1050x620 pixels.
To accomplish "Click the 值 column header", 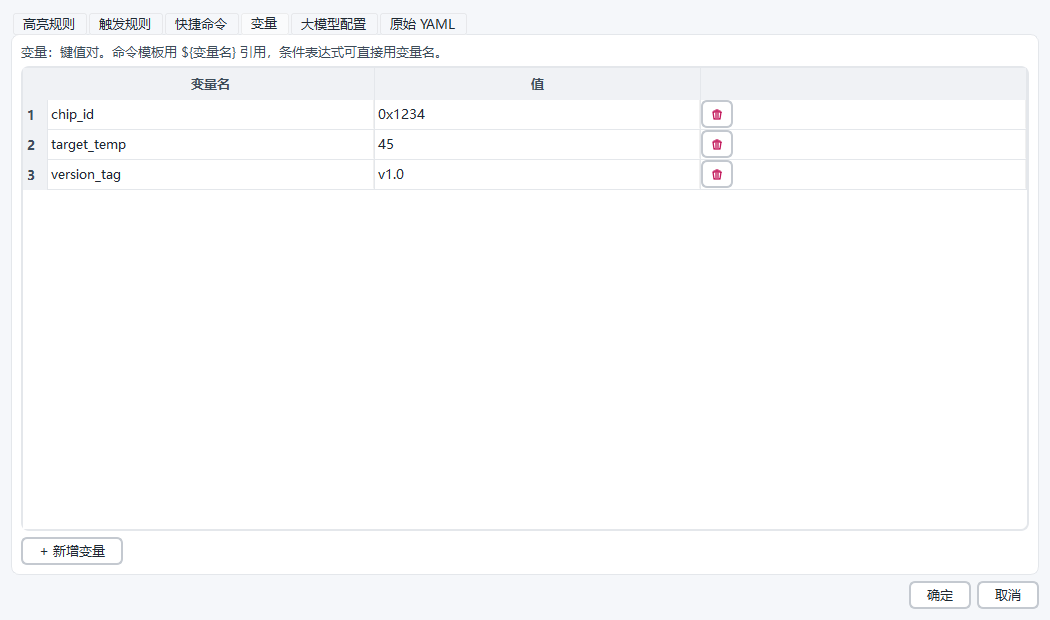I will pyautogui.click(x=537, y=84).
